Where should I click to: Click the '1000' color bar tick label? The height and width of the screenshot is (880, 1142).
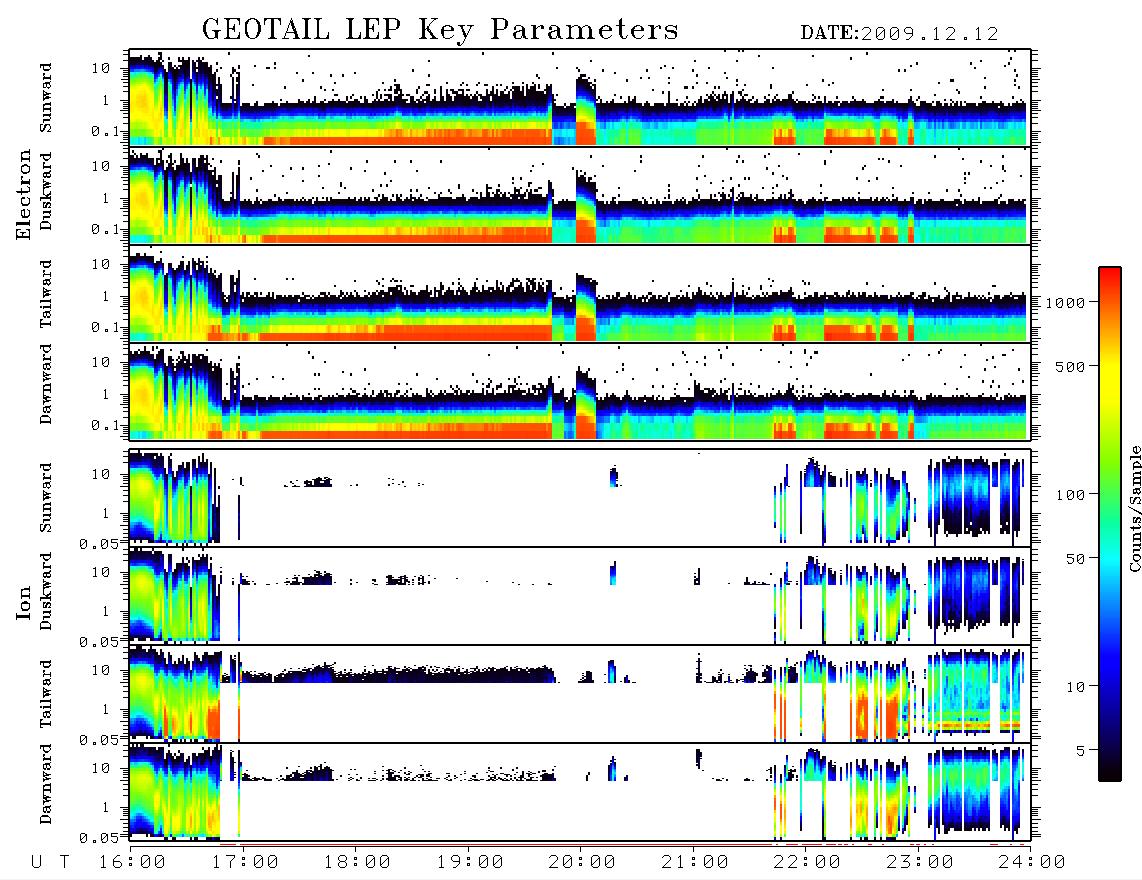(x=1065, y=303)
